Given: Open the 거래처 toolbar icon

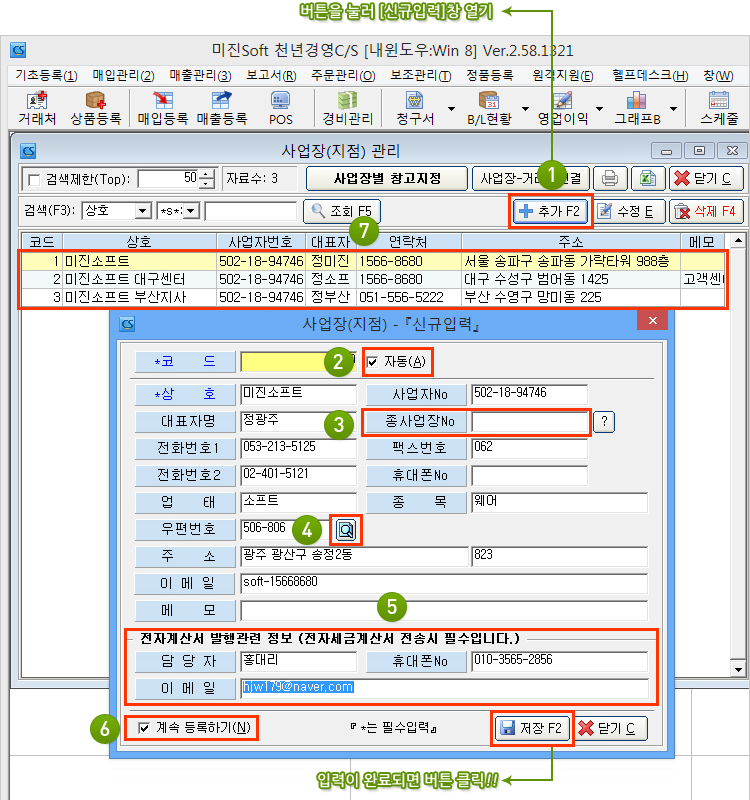Looking at the screenshot, I should coord(37,109).
